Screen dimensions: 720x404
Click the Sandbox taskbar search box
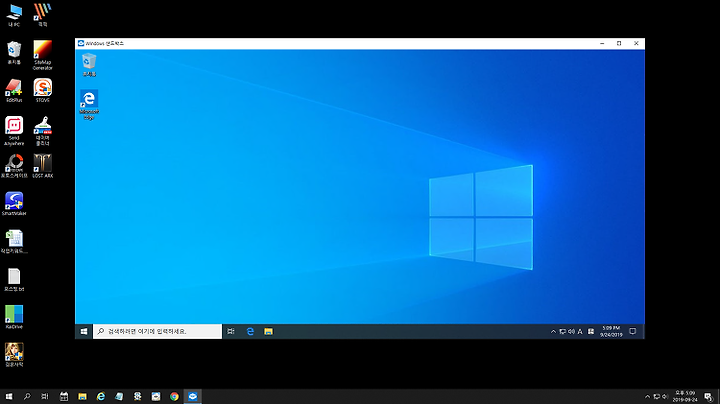pyautogui.click(x=158, y=331)
